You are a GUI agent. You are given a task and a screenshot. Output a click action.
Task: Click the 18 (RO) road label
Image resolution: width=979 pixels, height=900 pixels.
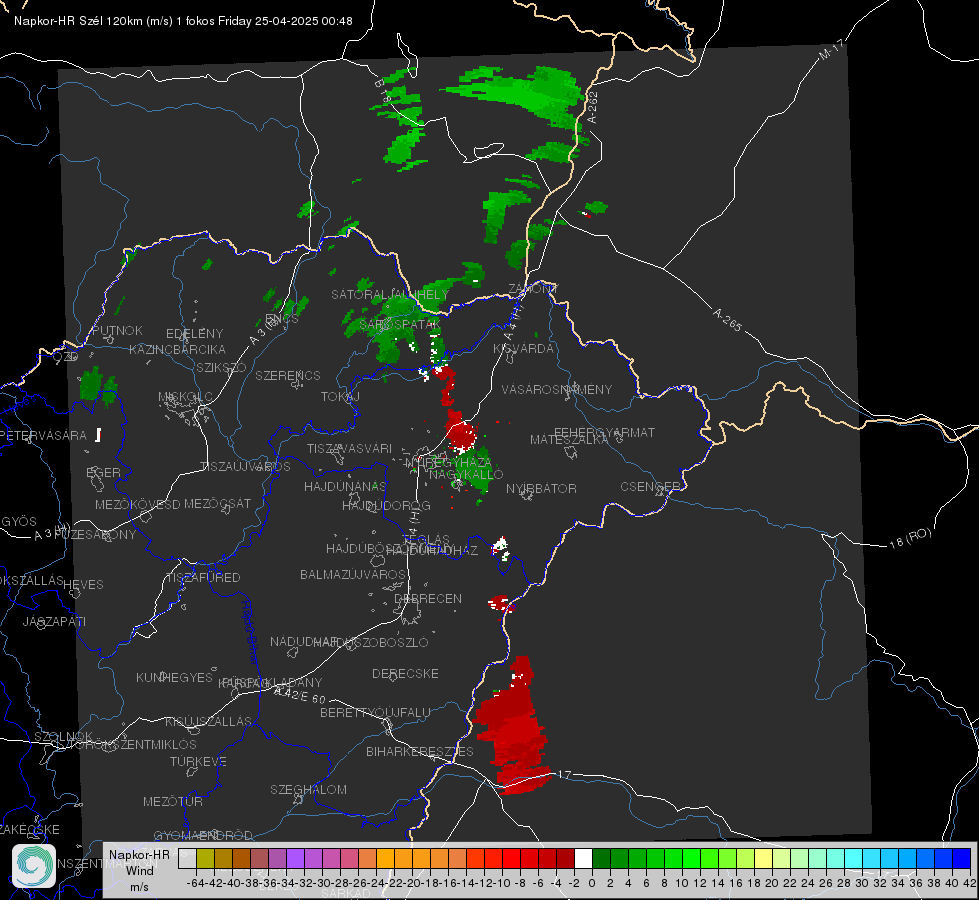[x=910, y=538]
